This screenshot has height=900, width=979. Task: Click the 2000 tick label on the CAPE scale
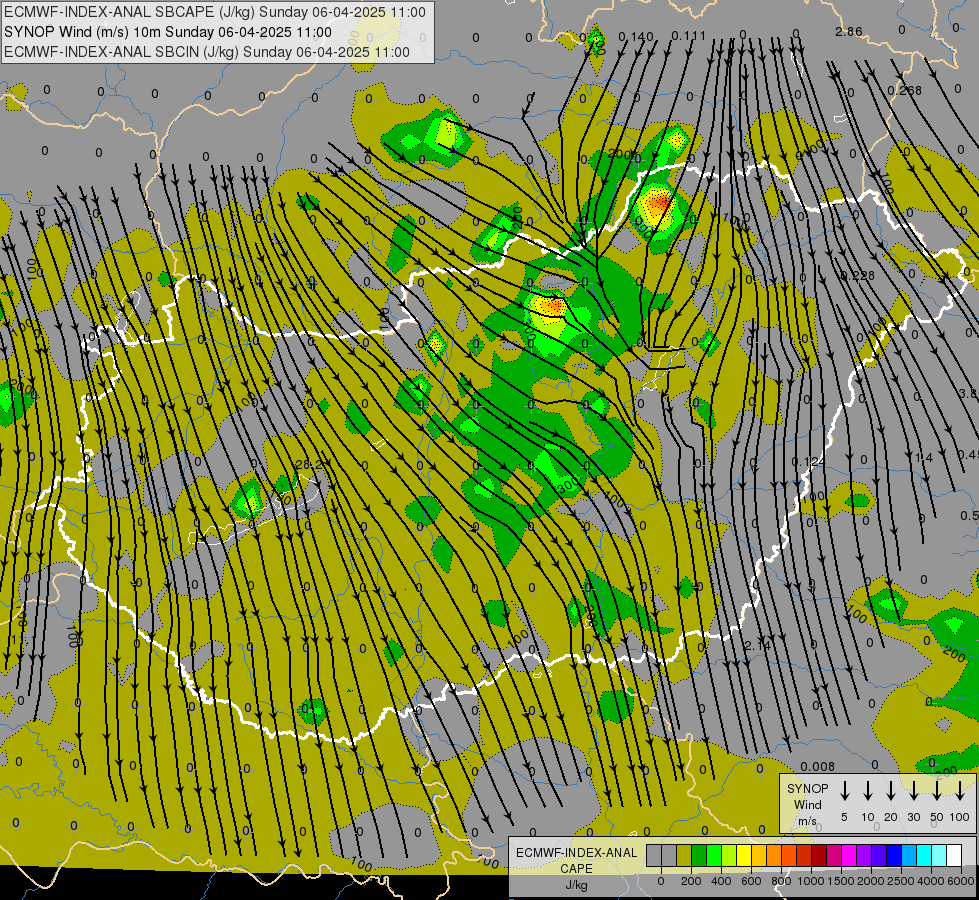(x=871, y=881)
